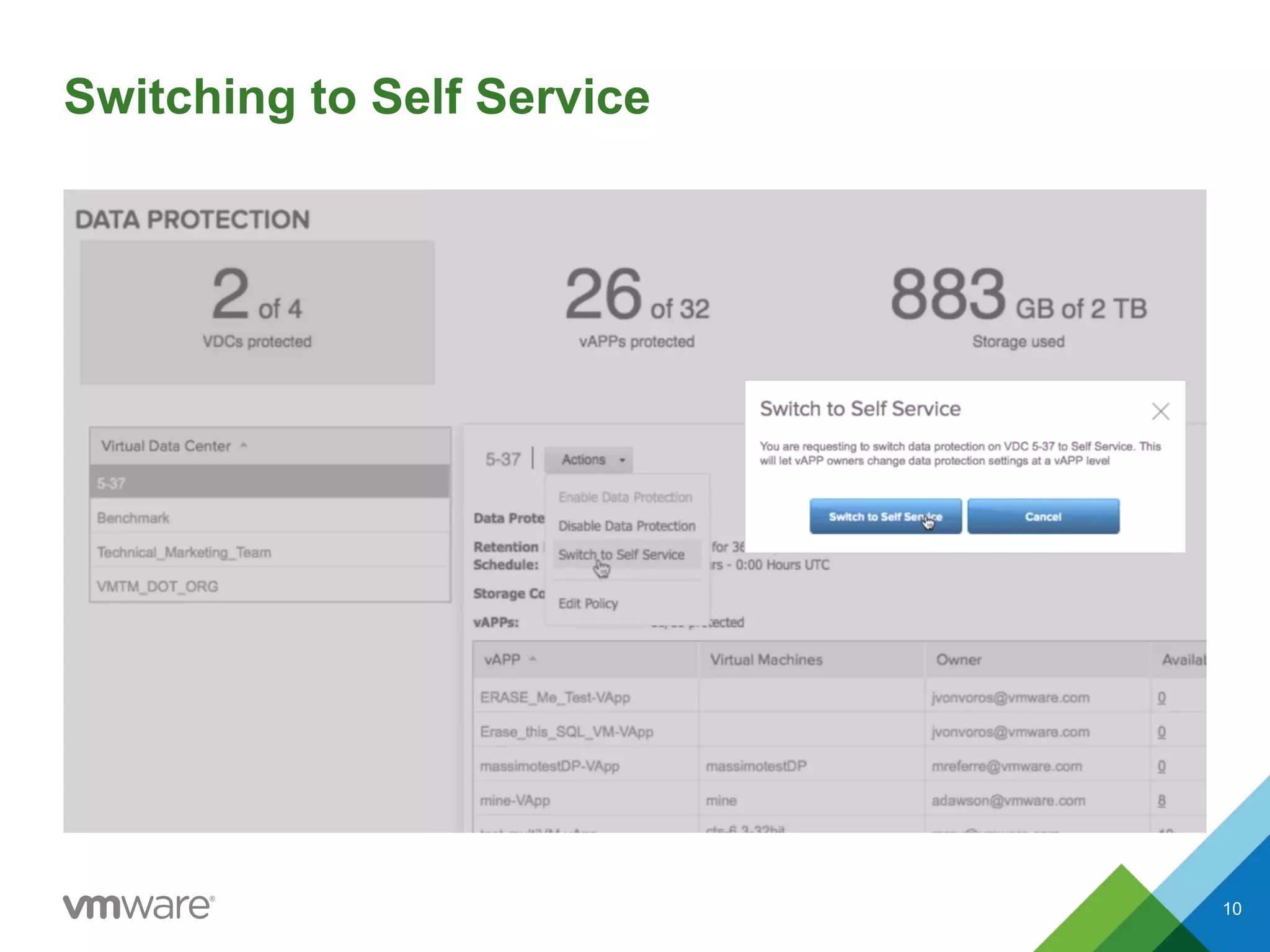The width and height of the screenshot is (1270, 952).
Task: Open available count link for ERASE_Me_Test-VApp
Action: (1161, 698)
